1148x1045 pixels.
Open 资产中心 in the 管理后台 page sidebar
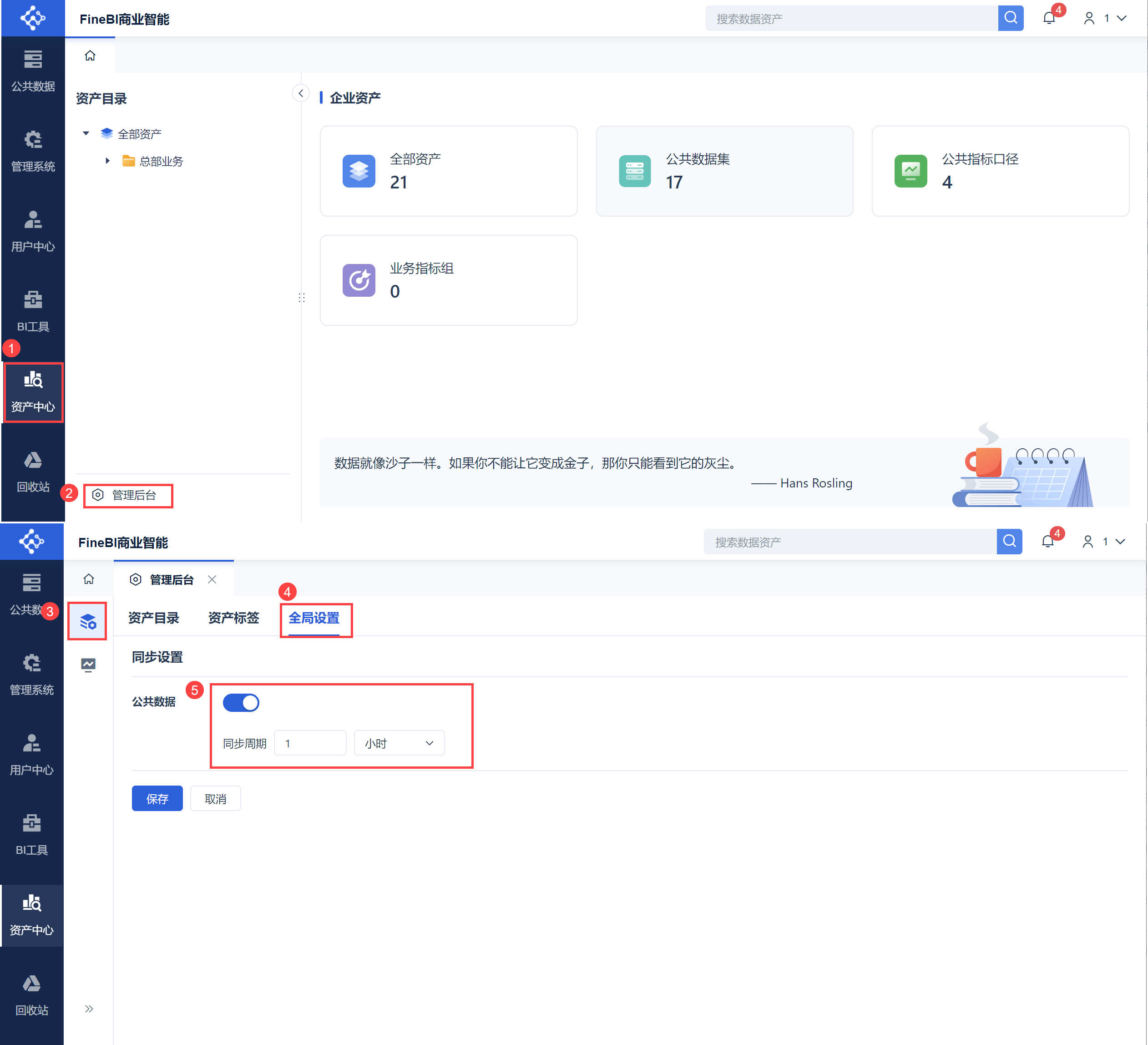pos(32,915)
